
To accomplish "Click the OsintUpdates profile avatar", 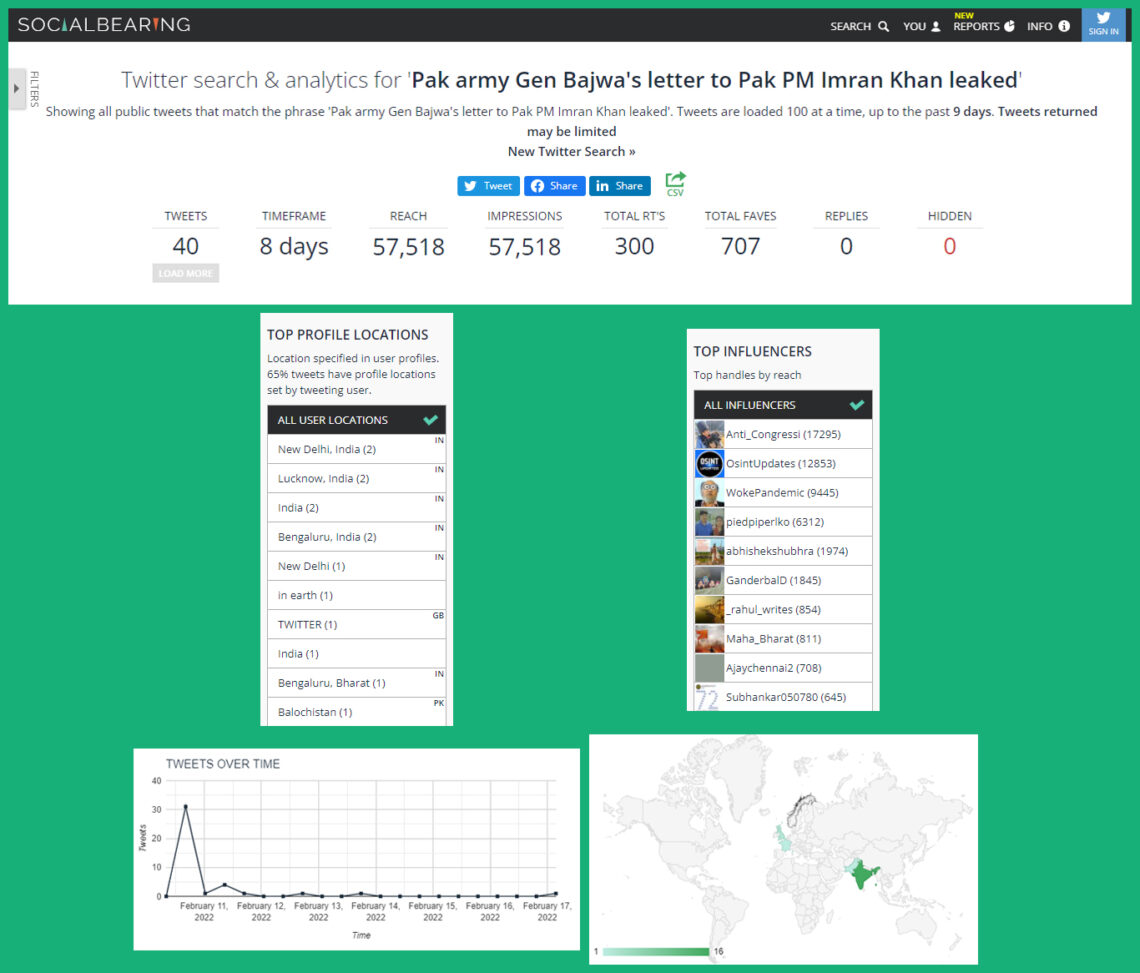I will coord(709,464).
